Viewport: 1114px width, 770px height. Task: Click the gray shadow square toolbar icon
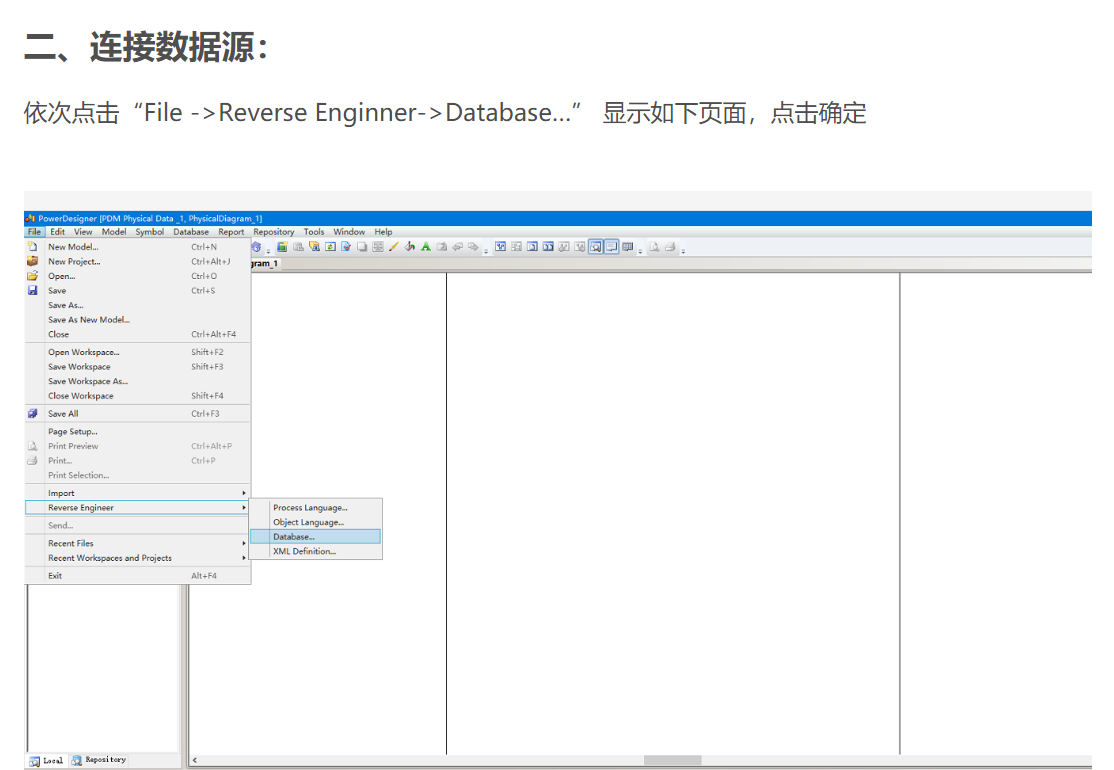click(362, 246)
